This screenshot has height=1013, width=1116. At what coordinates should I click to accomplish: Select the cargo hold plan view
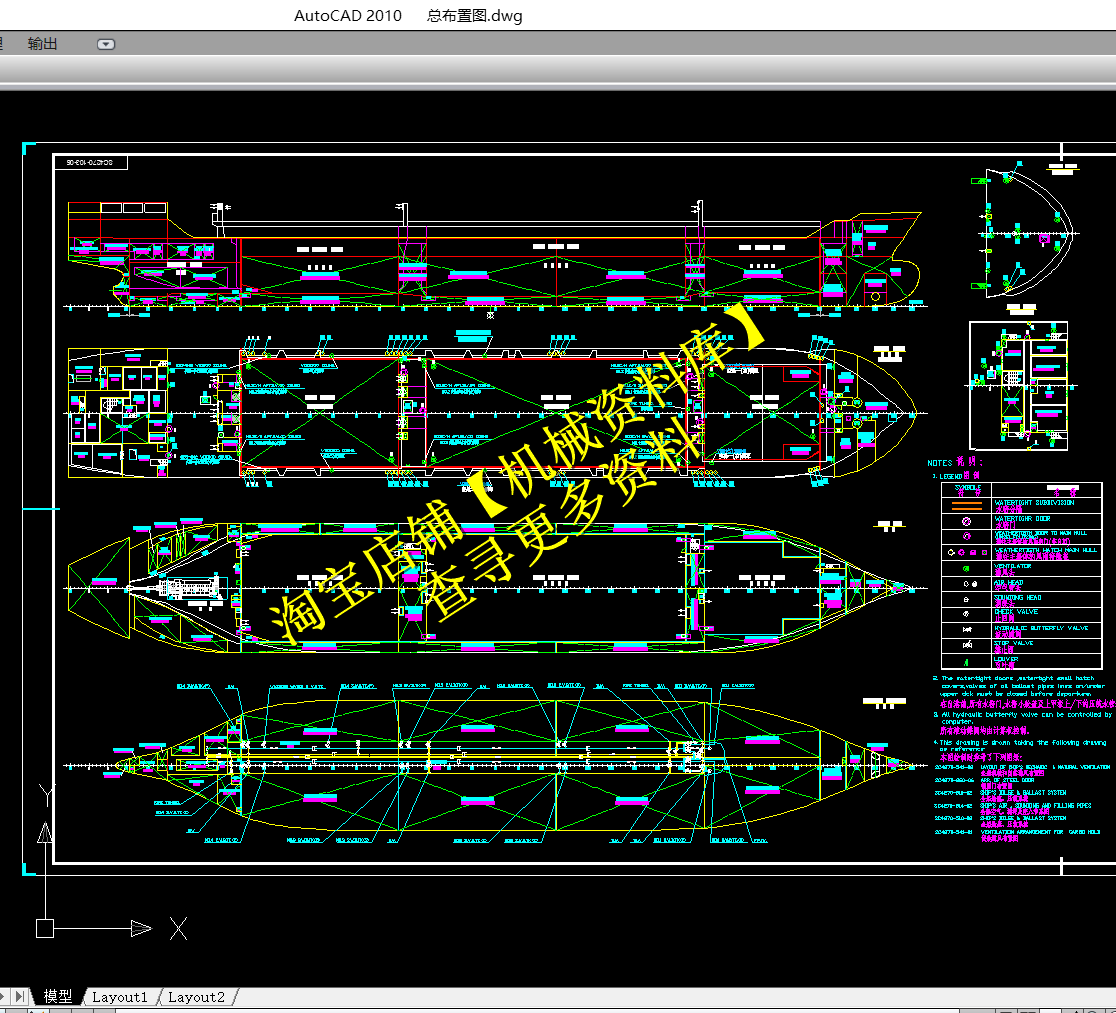(495, 587)
